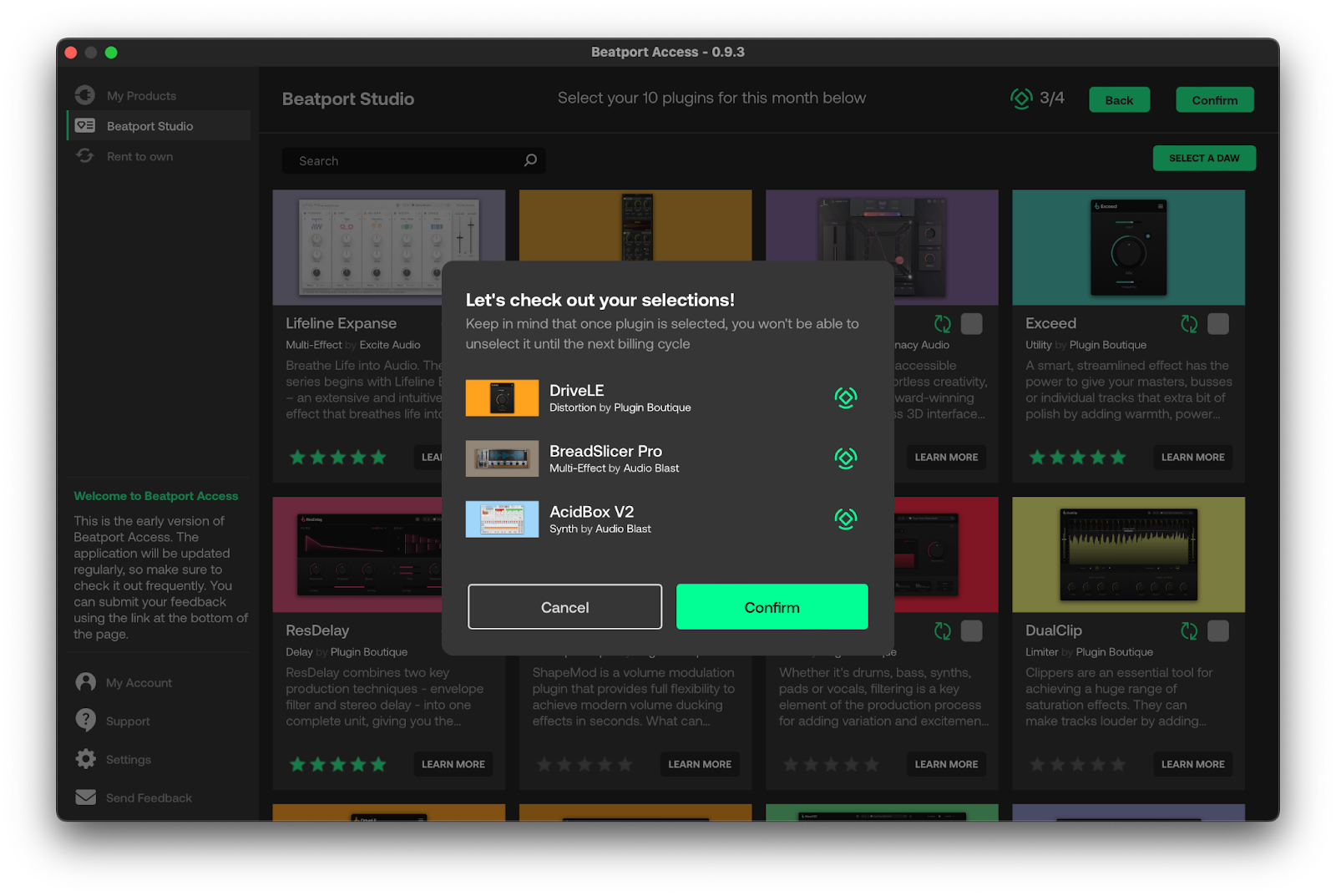Click the selection counter icon beside 3/4

(x=1020, y=98)
